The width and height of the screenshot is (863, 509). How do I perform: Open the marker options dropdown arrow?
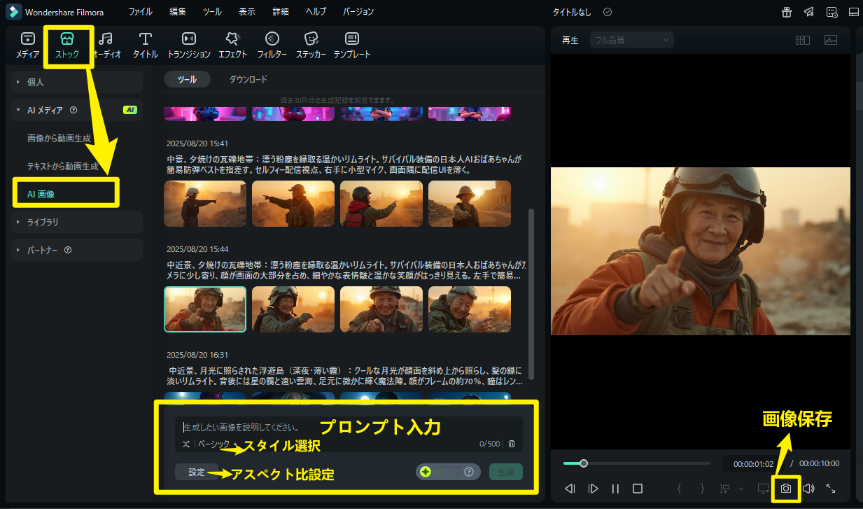point(741,489)
